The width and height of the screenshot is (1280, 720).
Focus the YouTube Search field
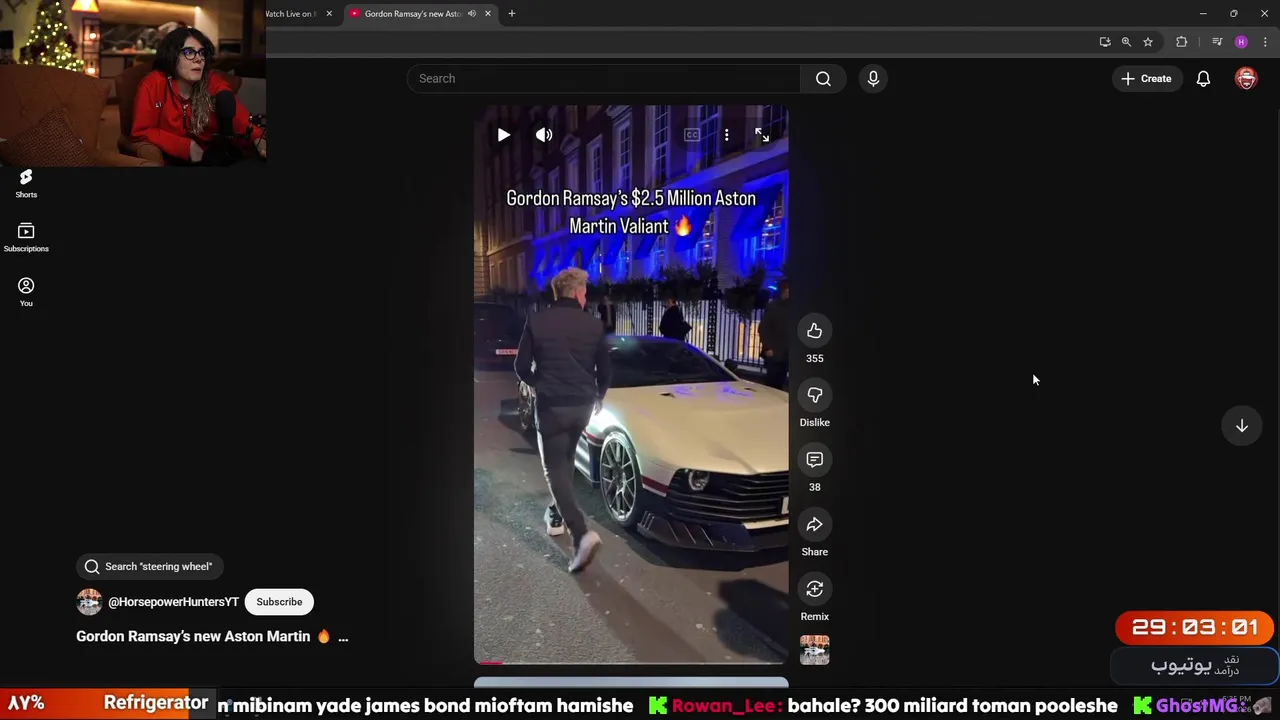point(603,78)
